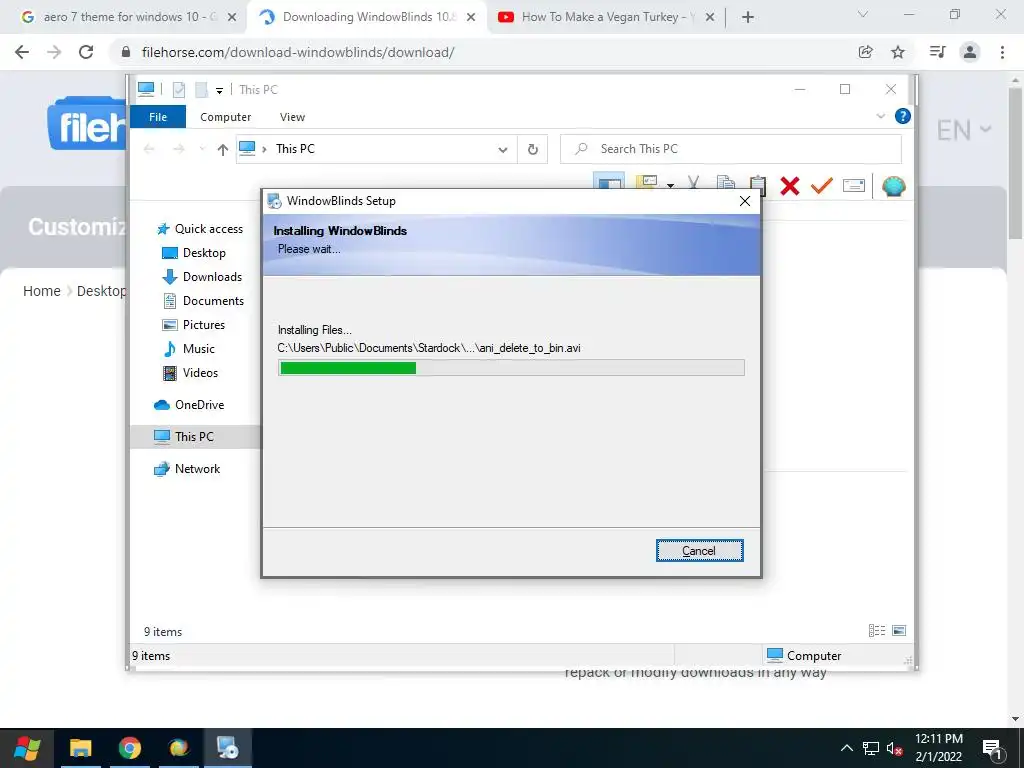1024x768 pixels.
Task: Cancel the WindowBlinds installation
Action: coord(699,551)
